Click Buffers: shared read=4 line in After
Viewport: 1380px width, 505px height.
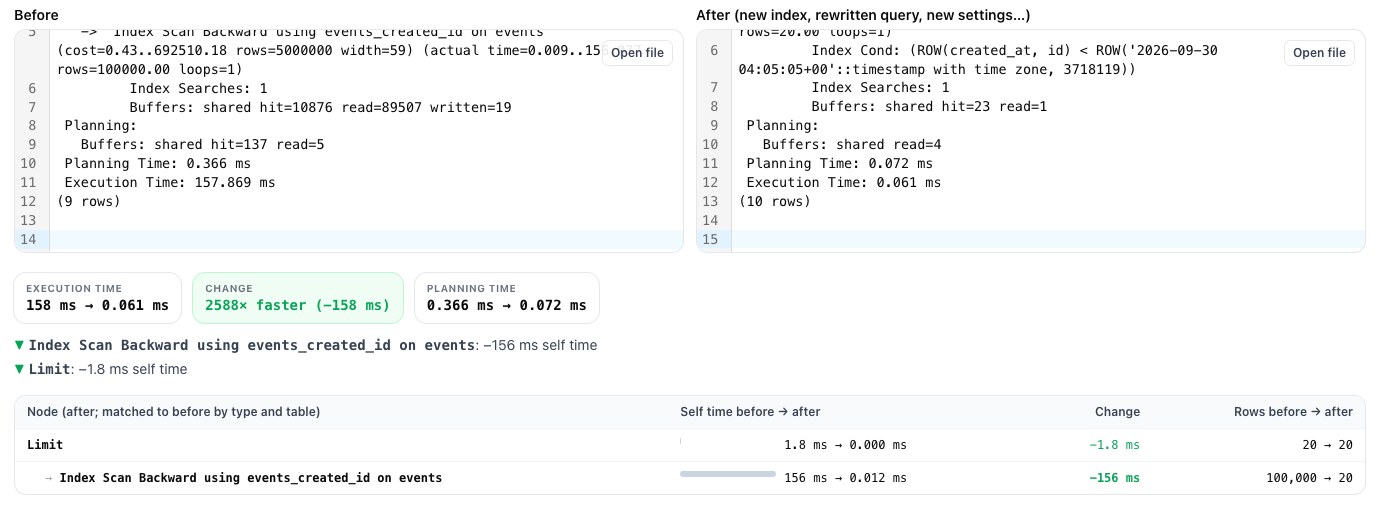point(852,144)
